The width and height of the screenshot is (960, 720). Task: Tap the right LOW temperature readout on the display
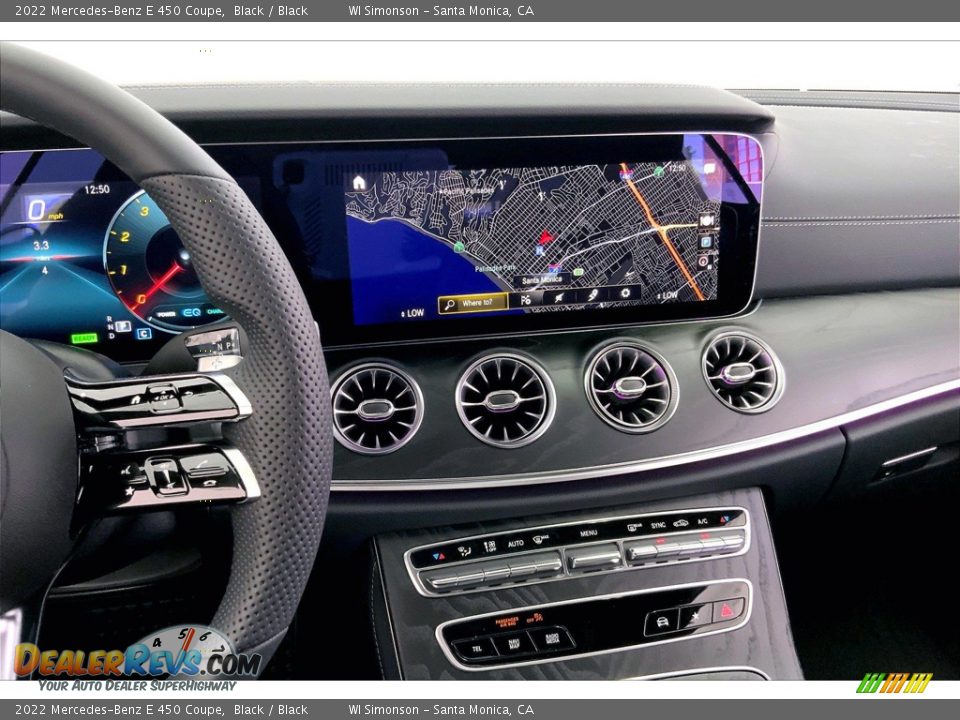667,295
